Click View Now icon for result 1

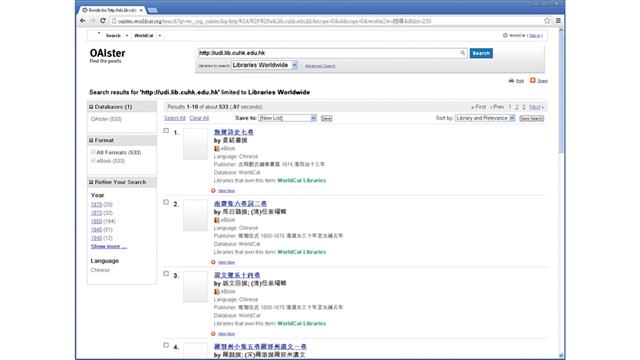213,191
